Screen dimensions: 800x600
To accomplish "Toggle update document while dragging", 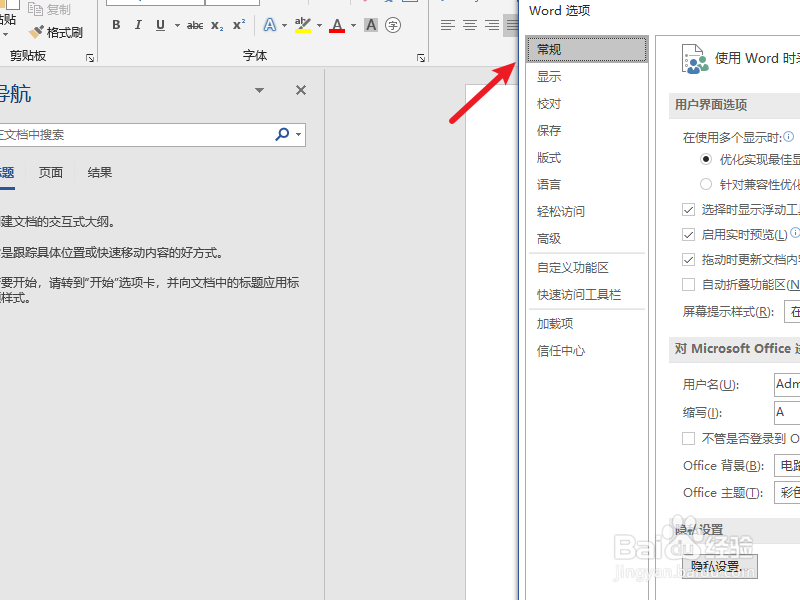I will pyautogui.click(x=688, y=259).
